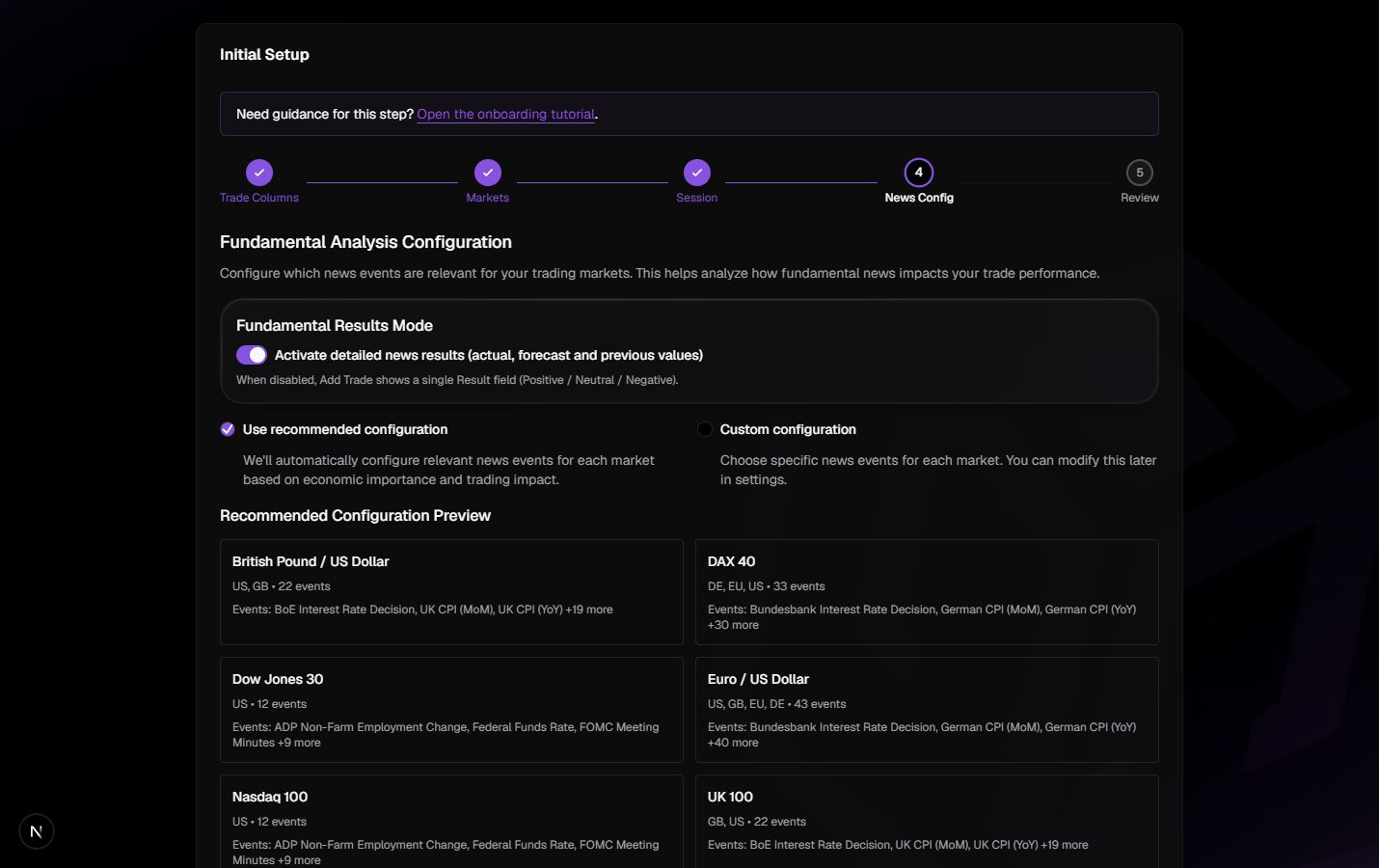Click the Nasdaq 100 card title
This screenshot has width=1379, height=868.
(x=270, y=797)
